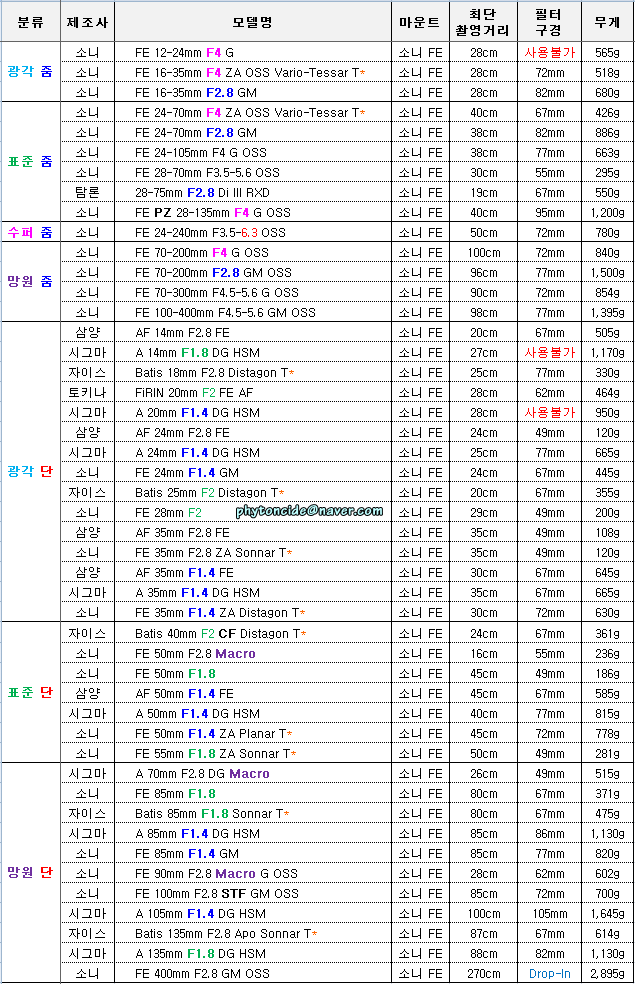
Task: Click model FE 55mm F1.8 ZA Sonnar T*
Action: [216, 754]
